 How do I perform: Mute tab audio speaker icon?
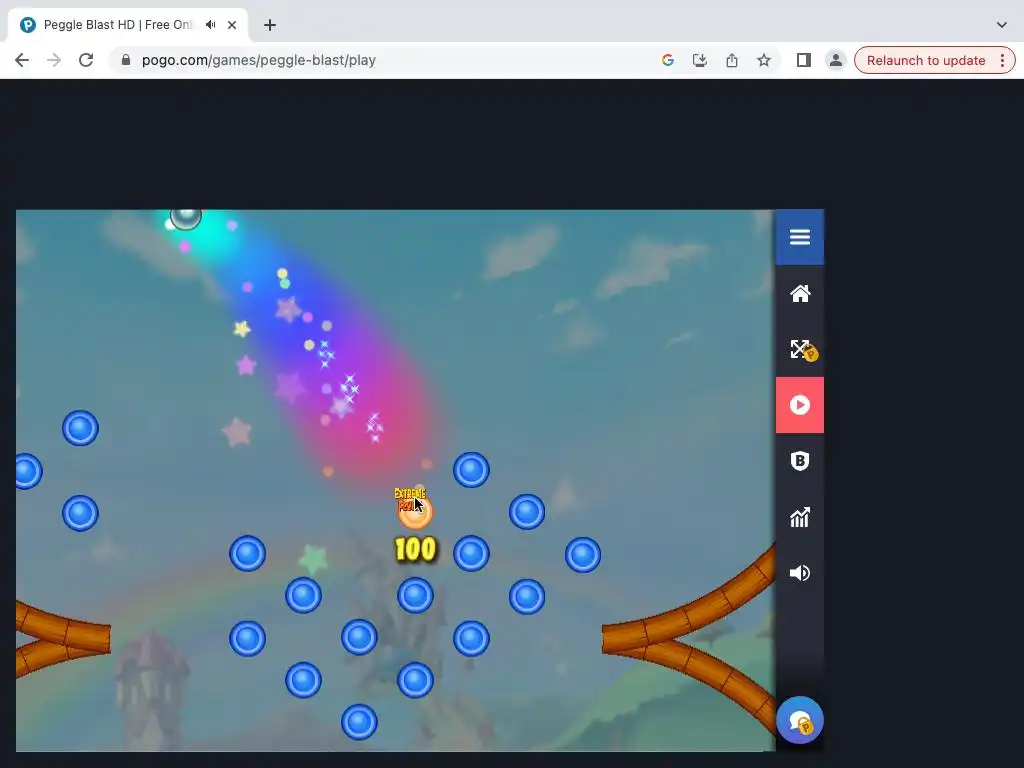coord(210,25)
